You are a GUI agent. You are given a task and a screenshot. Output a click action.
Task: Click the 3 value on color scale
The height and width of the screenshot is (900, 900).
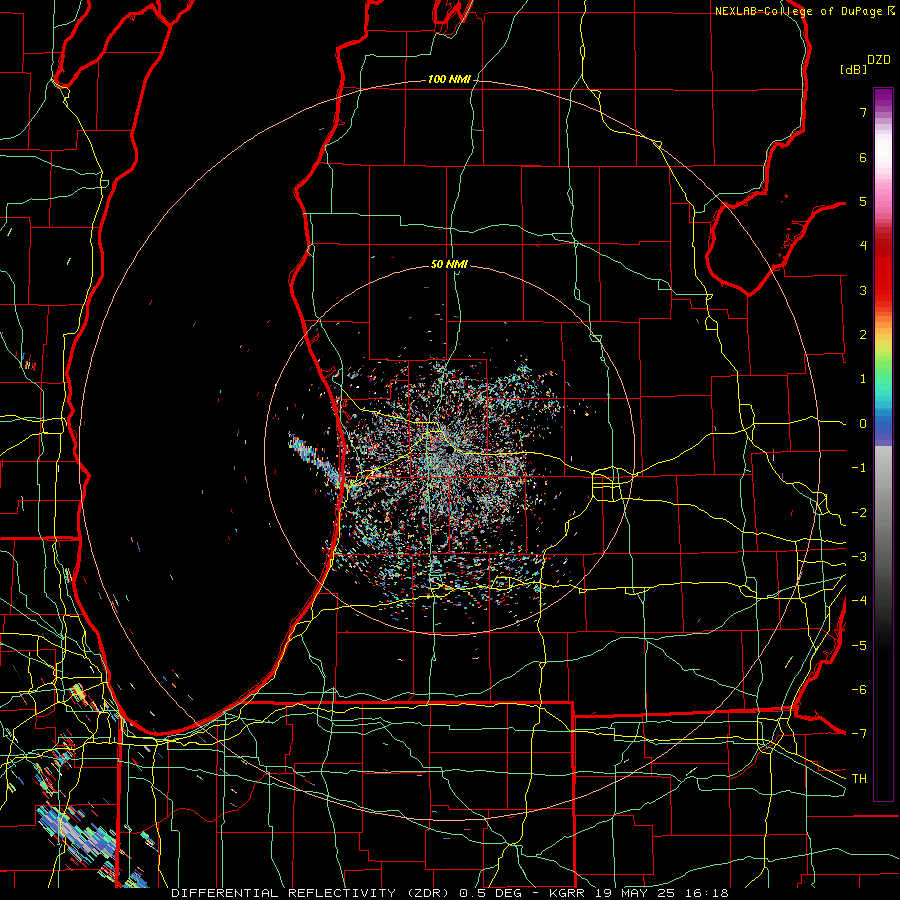863,290
